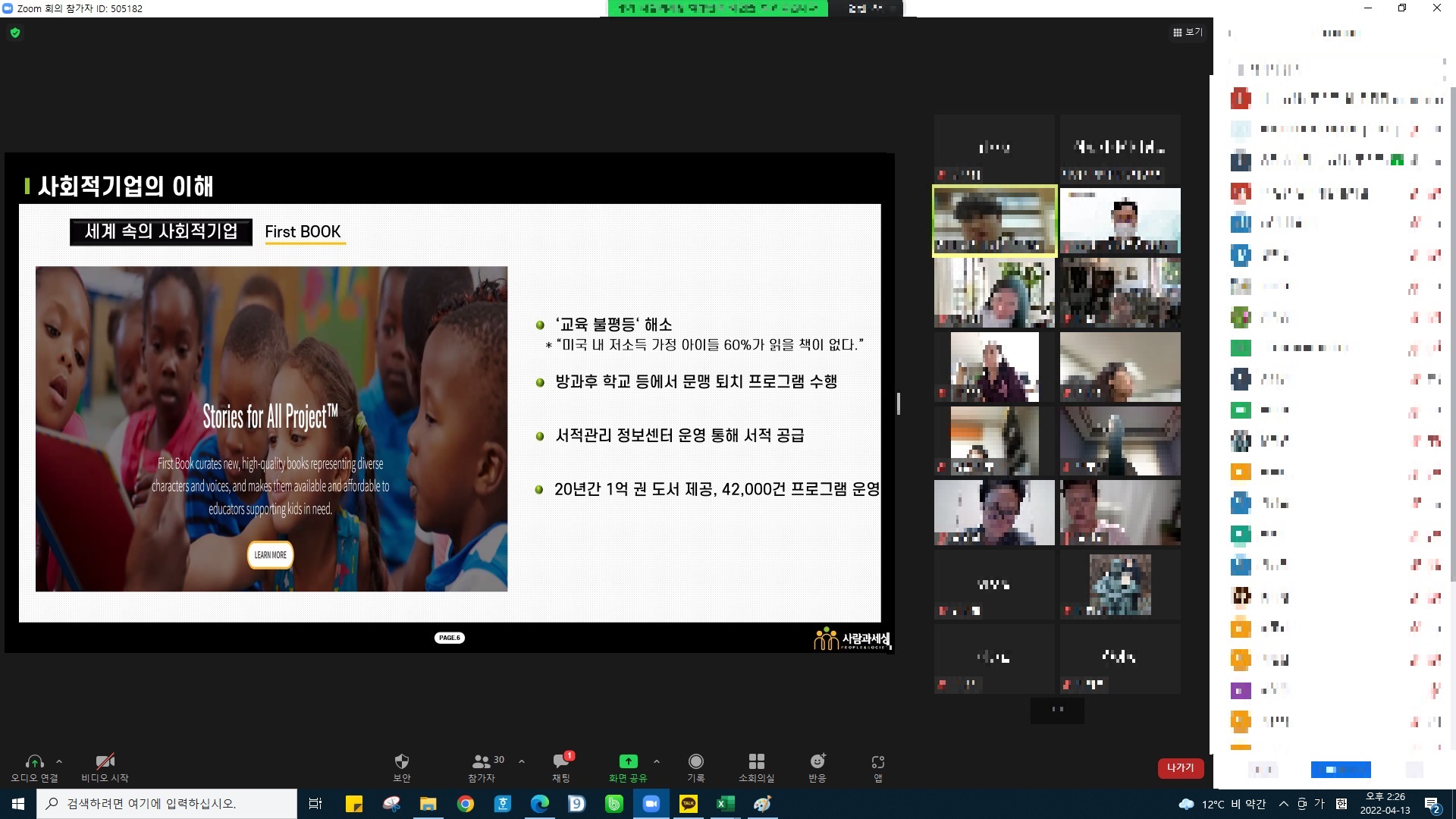Image resolution: width=1456 pixels, height=819 pixels.
Task: Select the video thumbnail of the masked man
Action: click(x=1120, y=221)
